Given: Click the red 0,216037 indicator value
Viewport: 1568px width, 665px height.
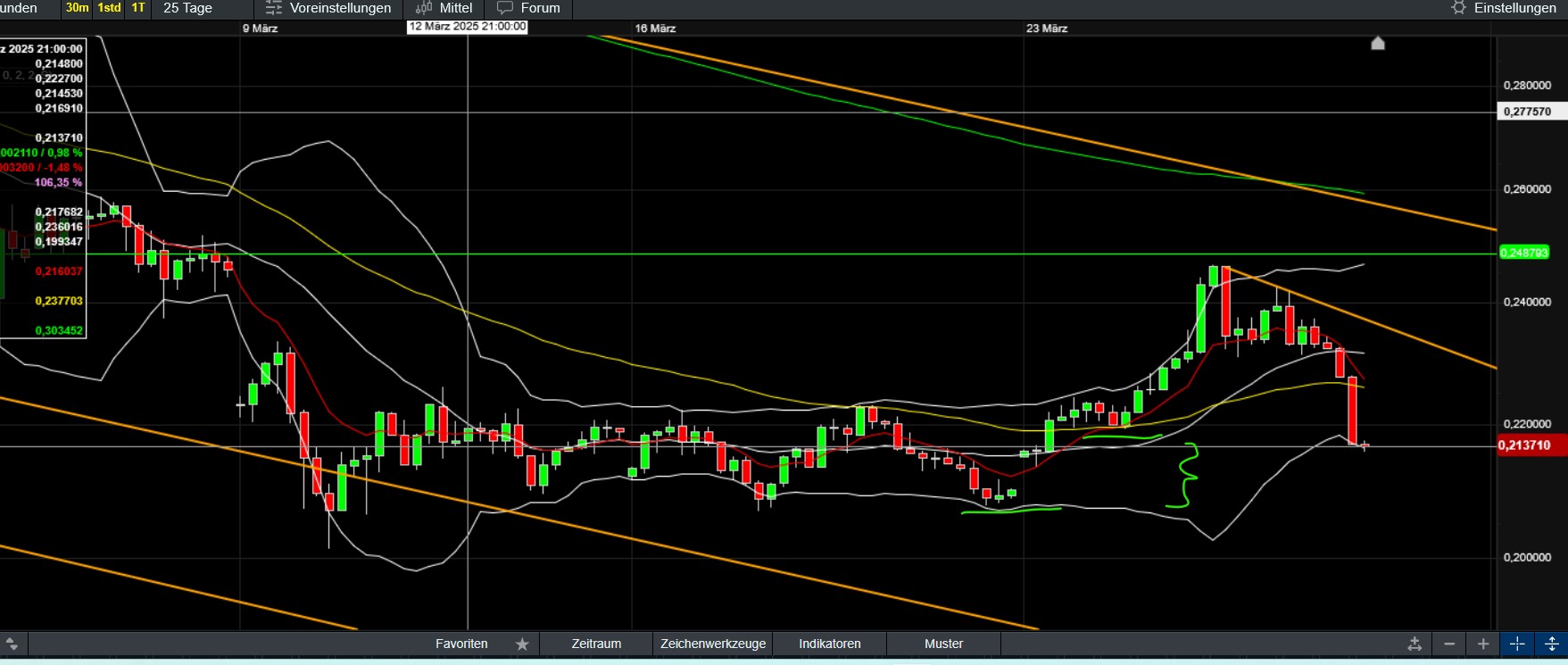Looking at the screenshot, I should 59,271.
